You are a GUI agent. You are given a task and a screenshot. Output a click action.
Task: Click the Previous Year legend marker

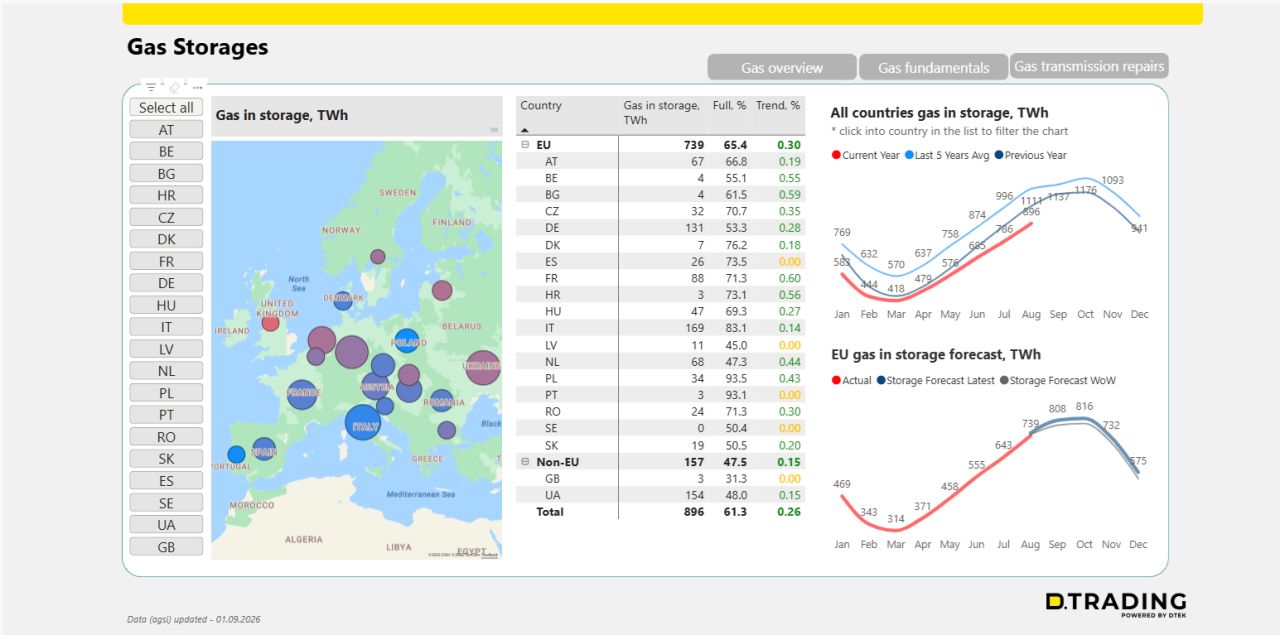999,155
